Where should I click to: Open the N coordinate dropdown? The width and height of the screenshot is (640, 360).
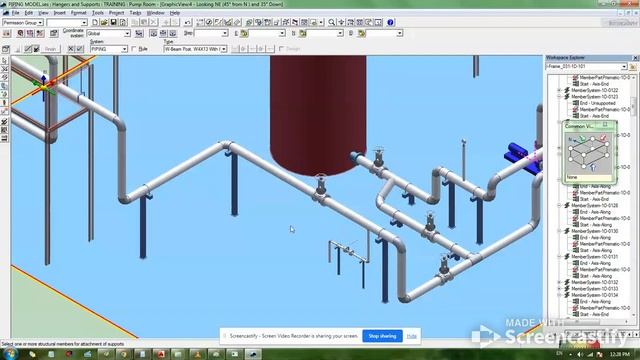point(340,33)
